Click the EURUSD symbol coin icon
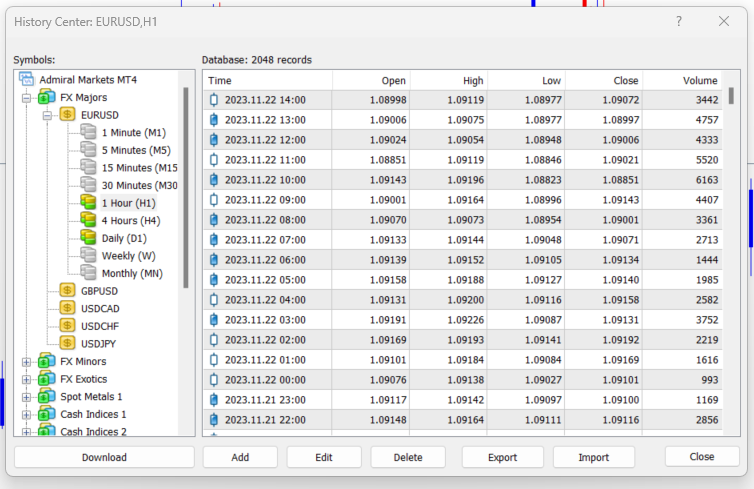 (x=67, y=114)
